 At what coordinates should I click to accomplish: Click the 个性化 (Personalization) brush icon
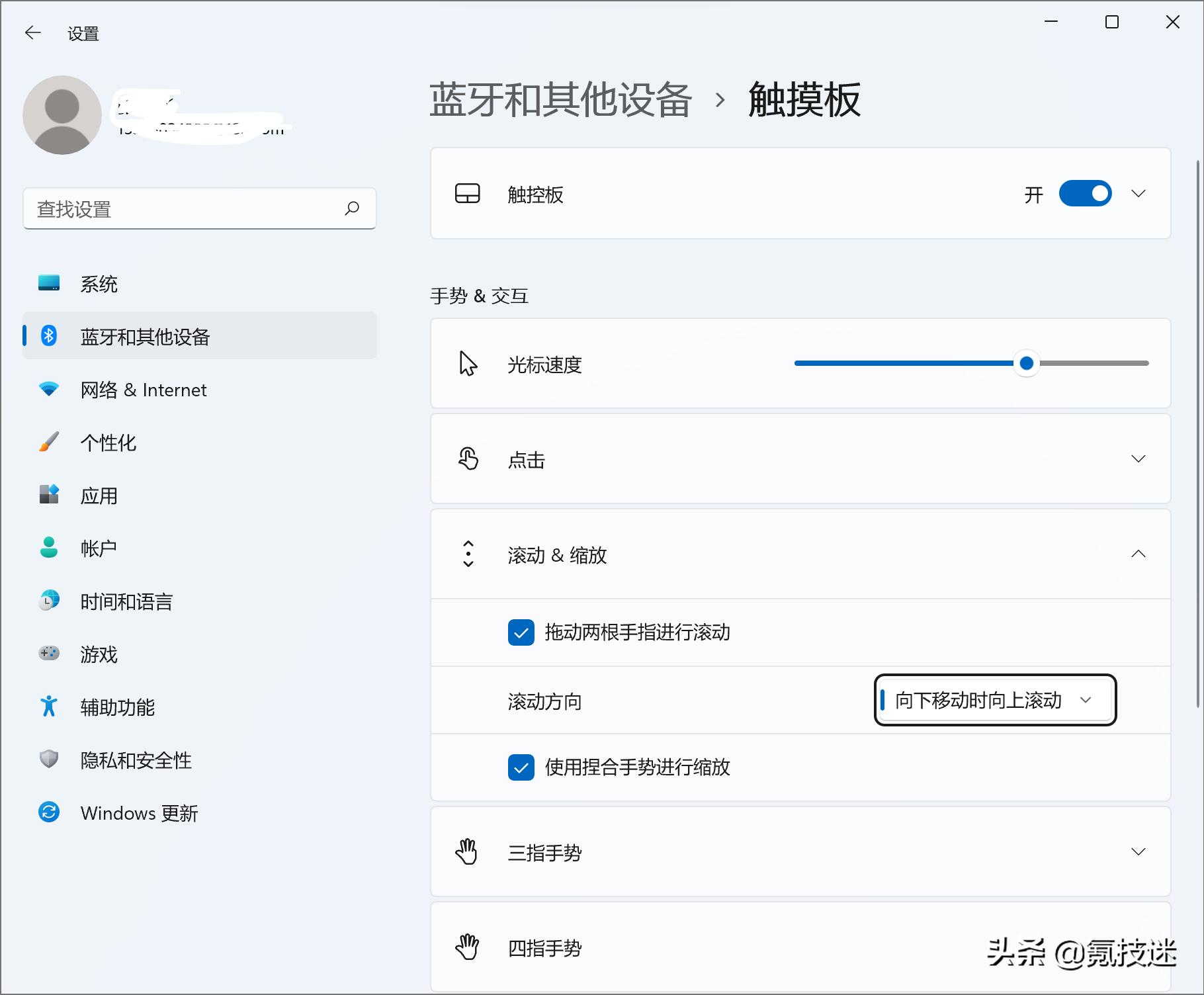point(49,443)
